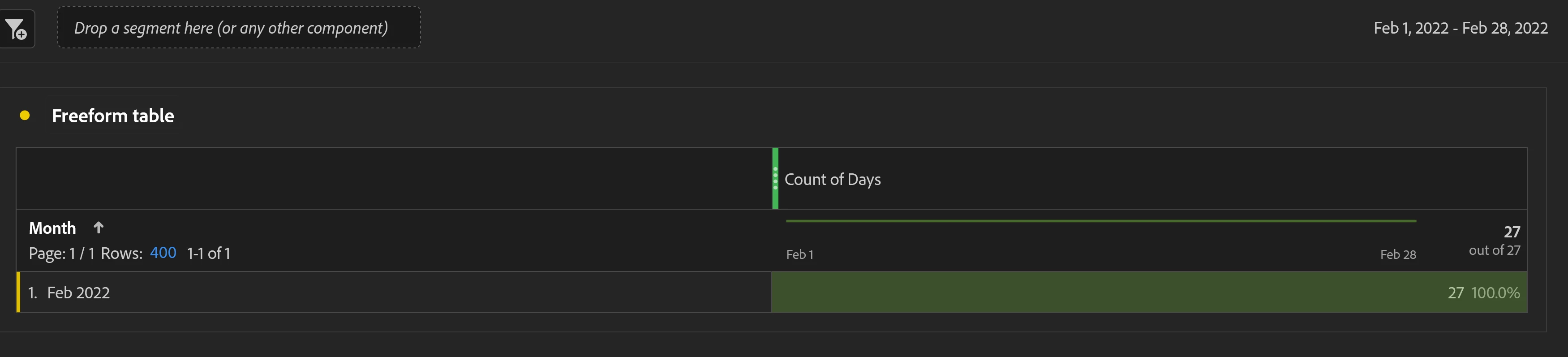Grab the green Count of Days column handle
1568x357 pixels.
(x=775, y=178)
